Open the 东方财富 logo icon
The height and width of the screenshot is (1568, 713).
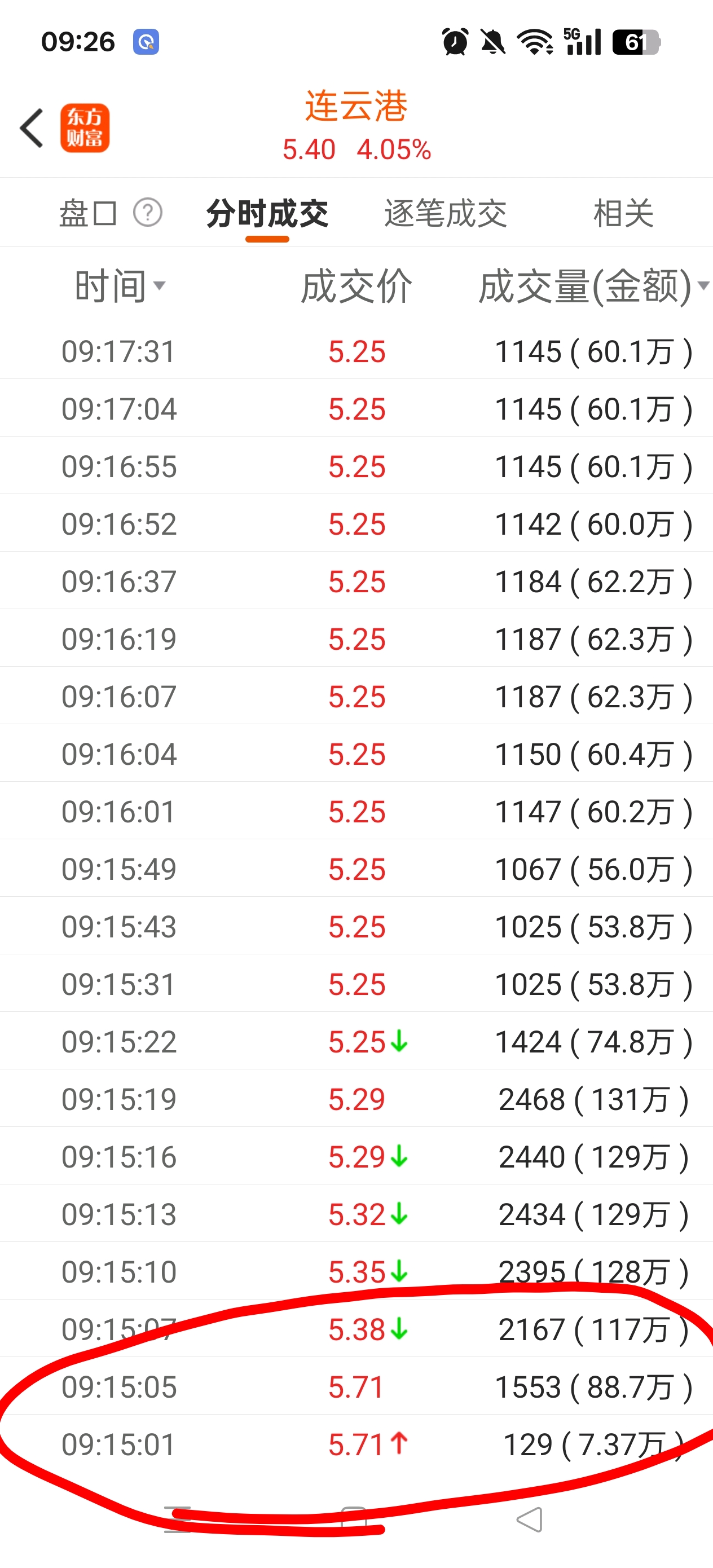coord(85,128)
